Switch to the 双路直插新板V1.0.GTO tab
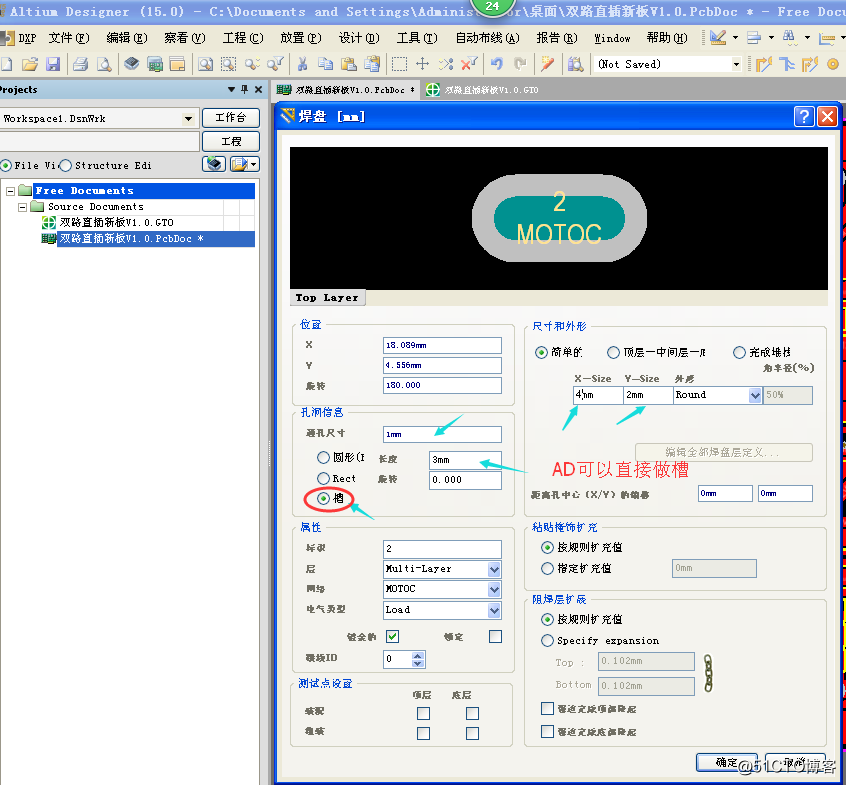This screenshot has width=846, height=785. click(x=483, y=90)
